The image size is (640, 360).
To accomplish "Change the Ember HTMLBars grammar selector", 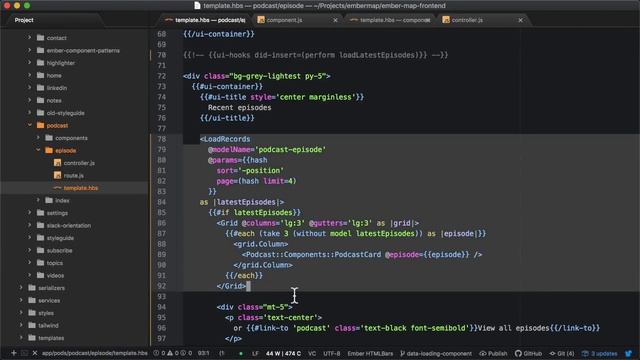I will click(x=370, y=353).
